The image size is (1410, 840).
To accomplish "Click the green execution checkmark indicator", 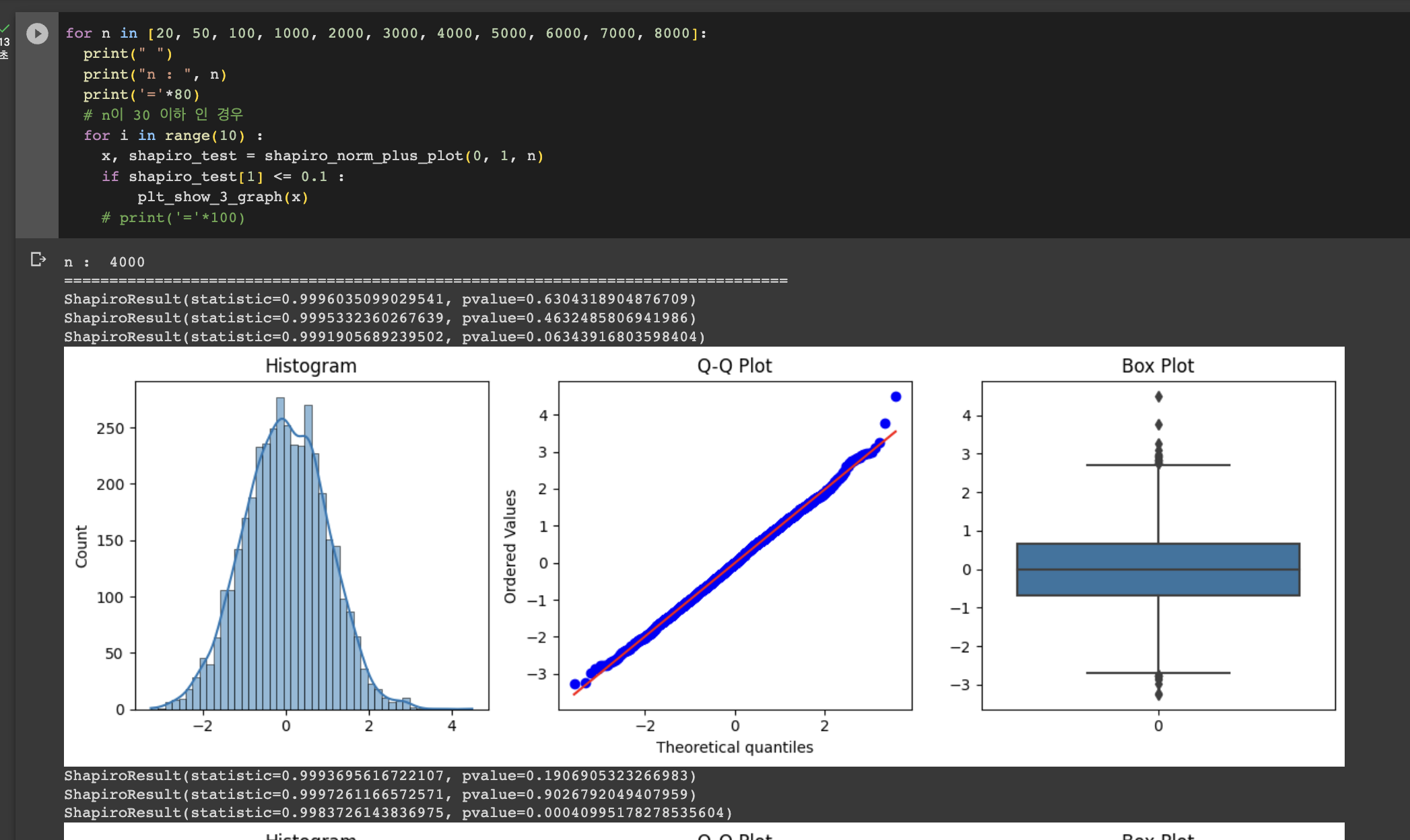I will (5, 28).
